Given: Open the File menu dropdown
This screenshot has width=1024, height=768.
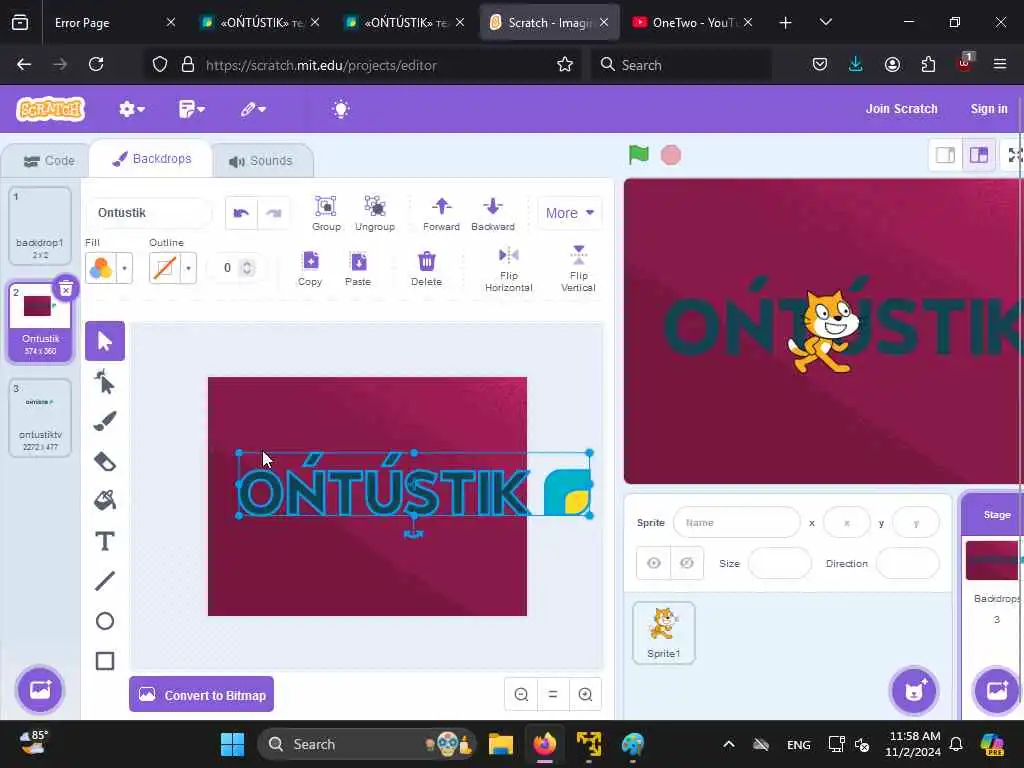Looking at the screenshot, I should click(x=191, y=109).
